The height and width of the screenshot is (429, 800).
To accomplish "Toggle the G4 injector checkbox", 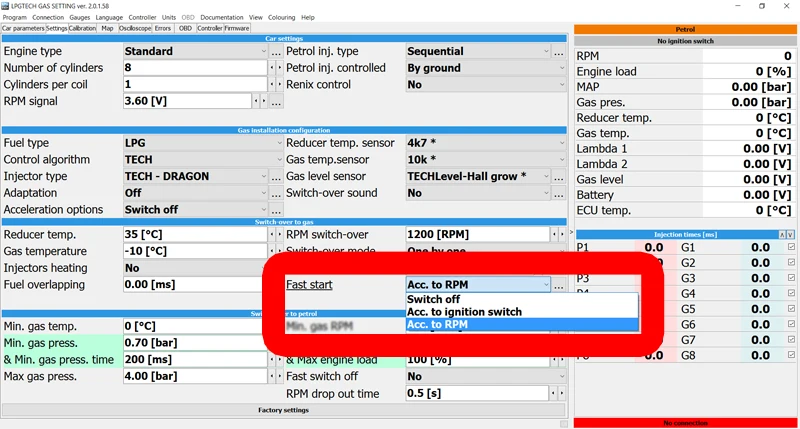I will [791, 293].
